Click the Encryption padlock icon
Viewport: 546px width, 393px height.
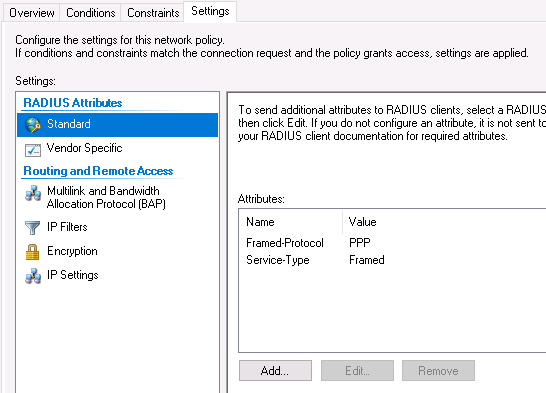click(x=33, y=252)
